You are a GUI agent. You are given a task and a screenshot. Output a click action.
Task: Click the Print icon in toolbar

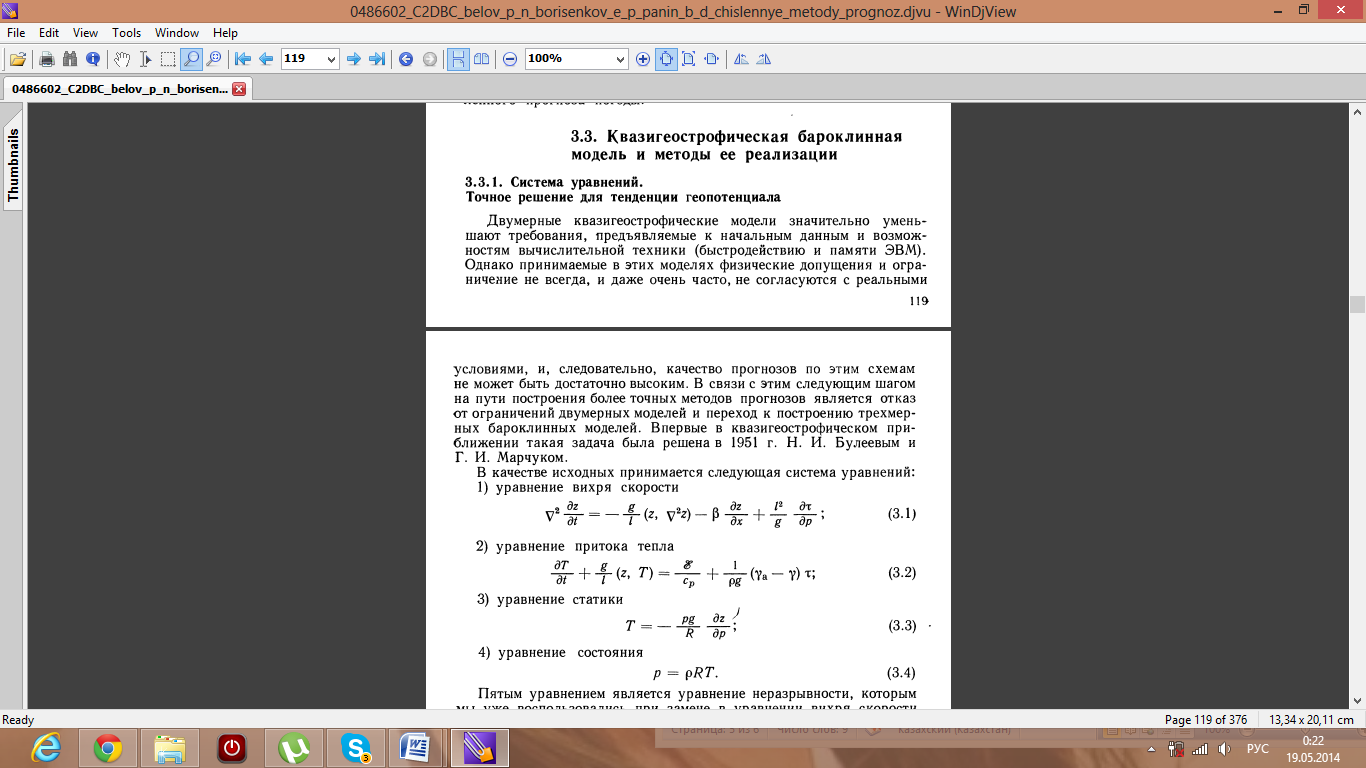point(46,59)
